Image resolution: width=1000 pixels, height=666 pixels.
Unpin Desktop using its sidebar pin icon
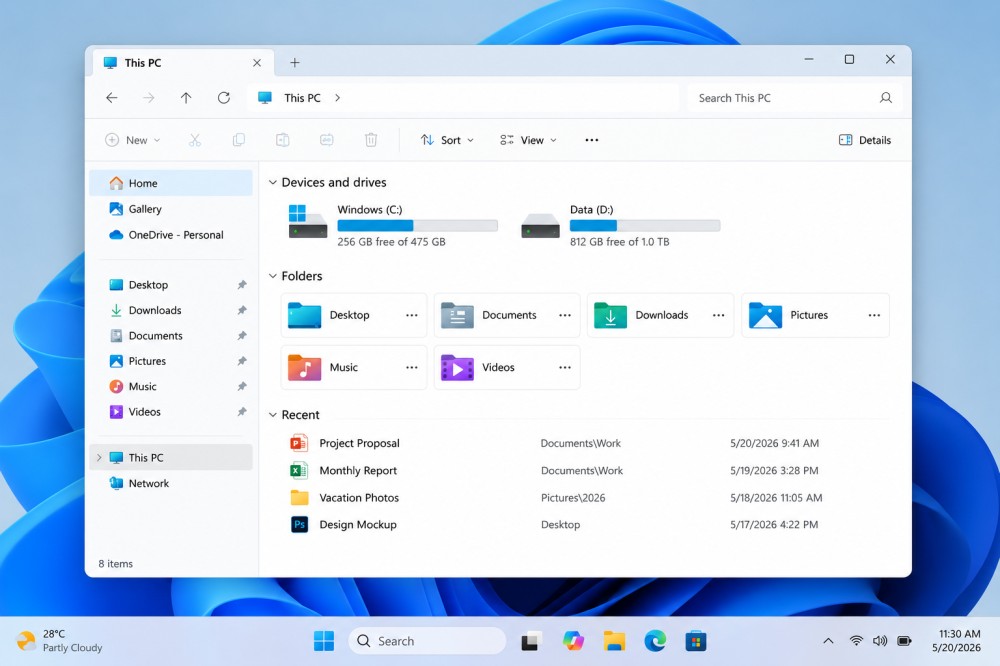pos(242,285)
